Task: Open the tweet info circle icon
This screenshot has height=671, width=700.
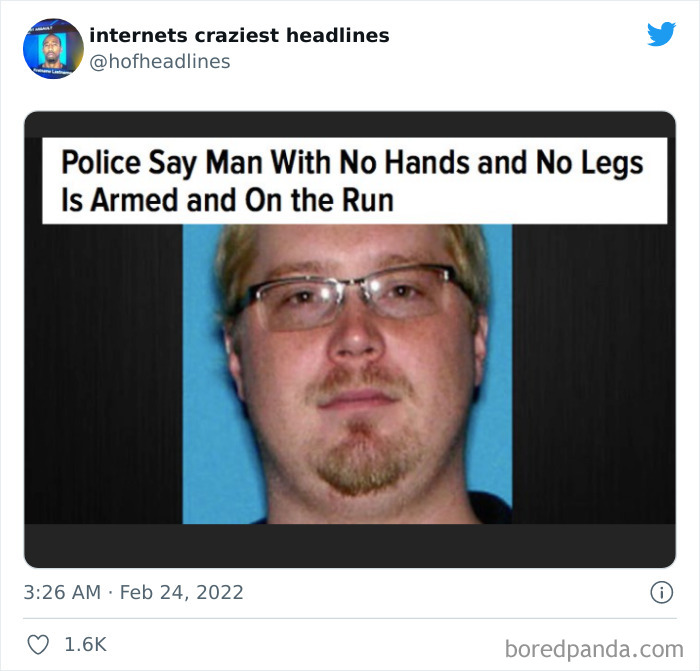Action: click(661, 592)
